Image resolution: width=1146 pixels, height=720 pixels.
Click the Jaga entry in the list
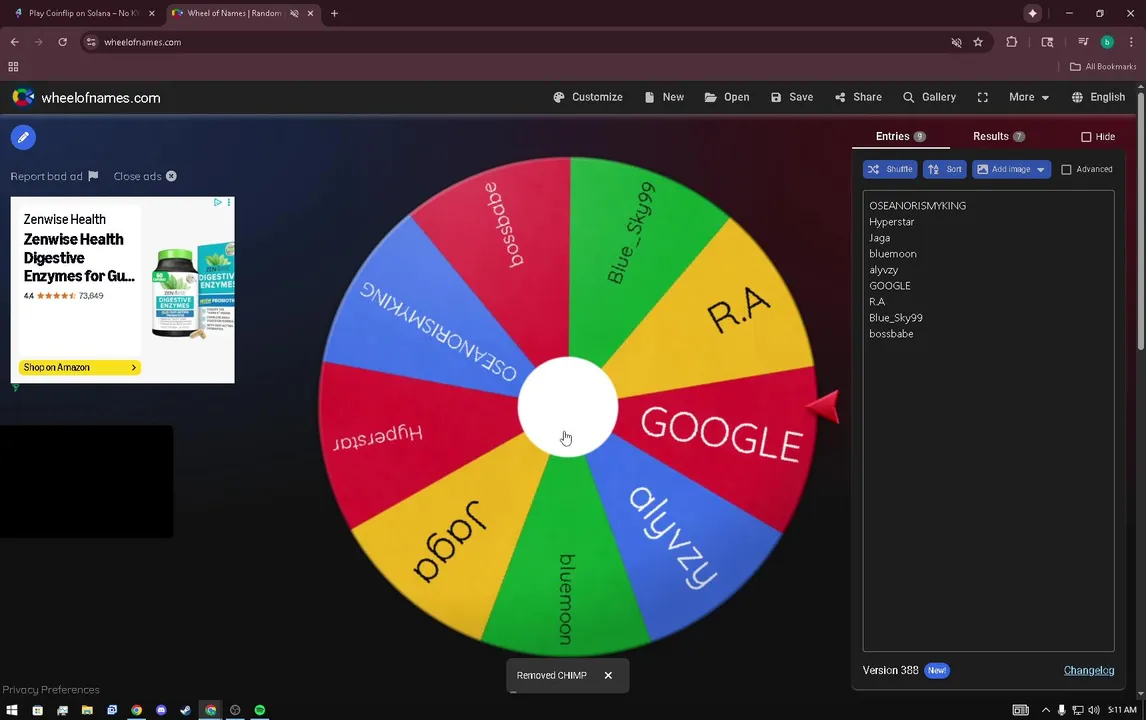coord(879,238)
